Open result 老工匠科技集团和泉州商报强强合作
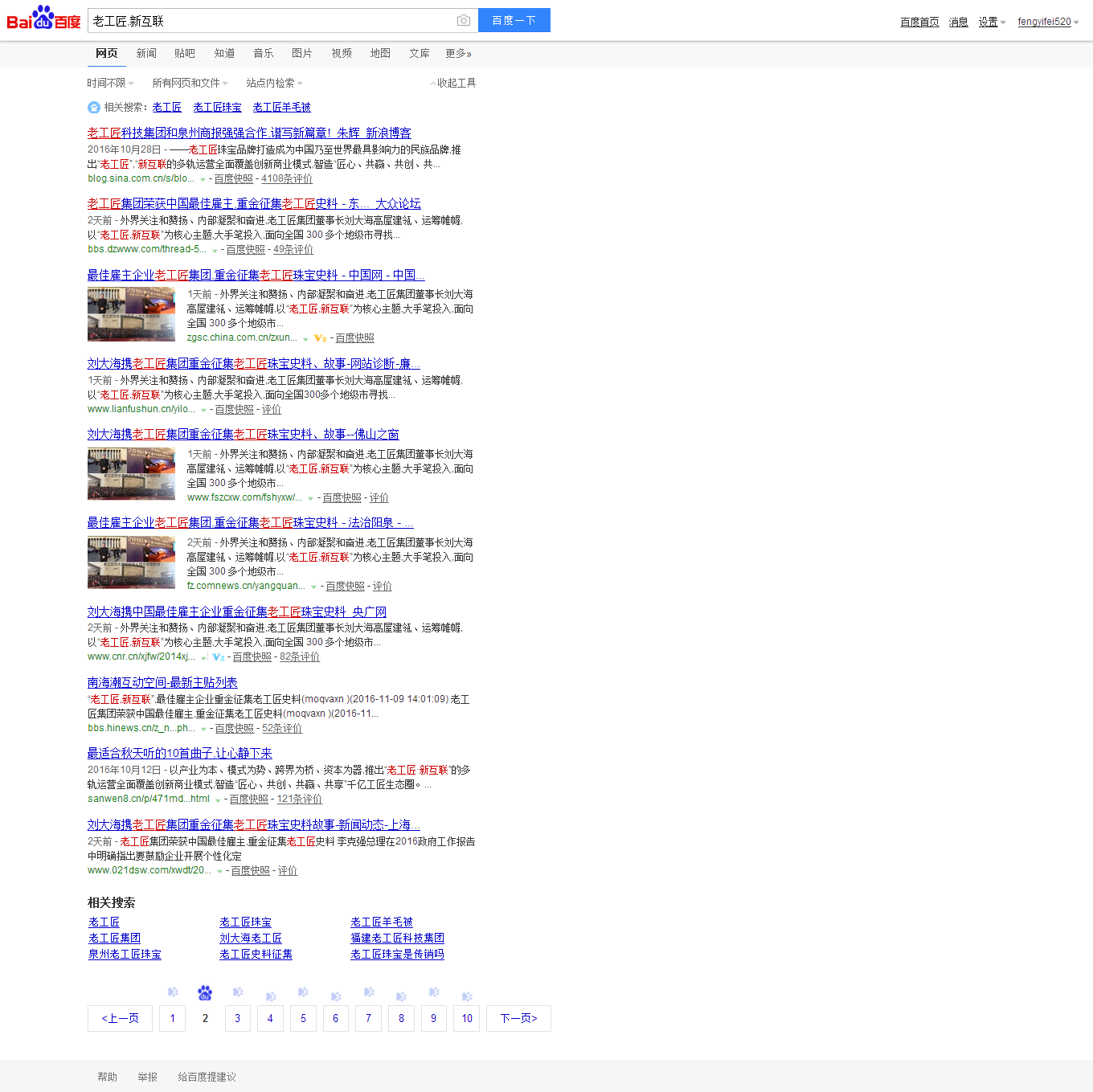The image size is (1093, 1092). click(249, 133)
